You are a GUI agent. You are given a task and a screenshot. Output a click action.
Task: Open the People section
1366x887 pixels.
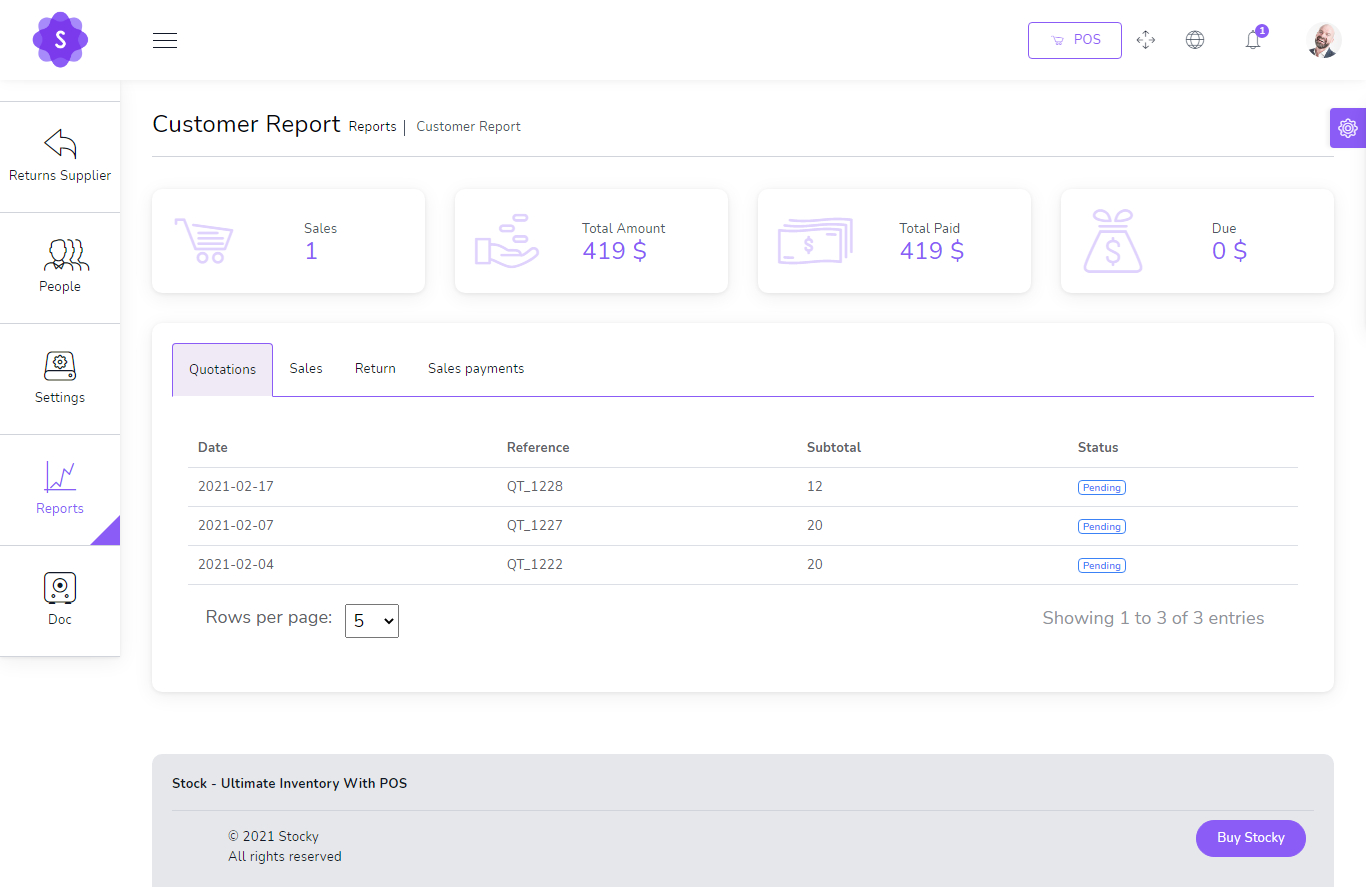tap(60, 267)
